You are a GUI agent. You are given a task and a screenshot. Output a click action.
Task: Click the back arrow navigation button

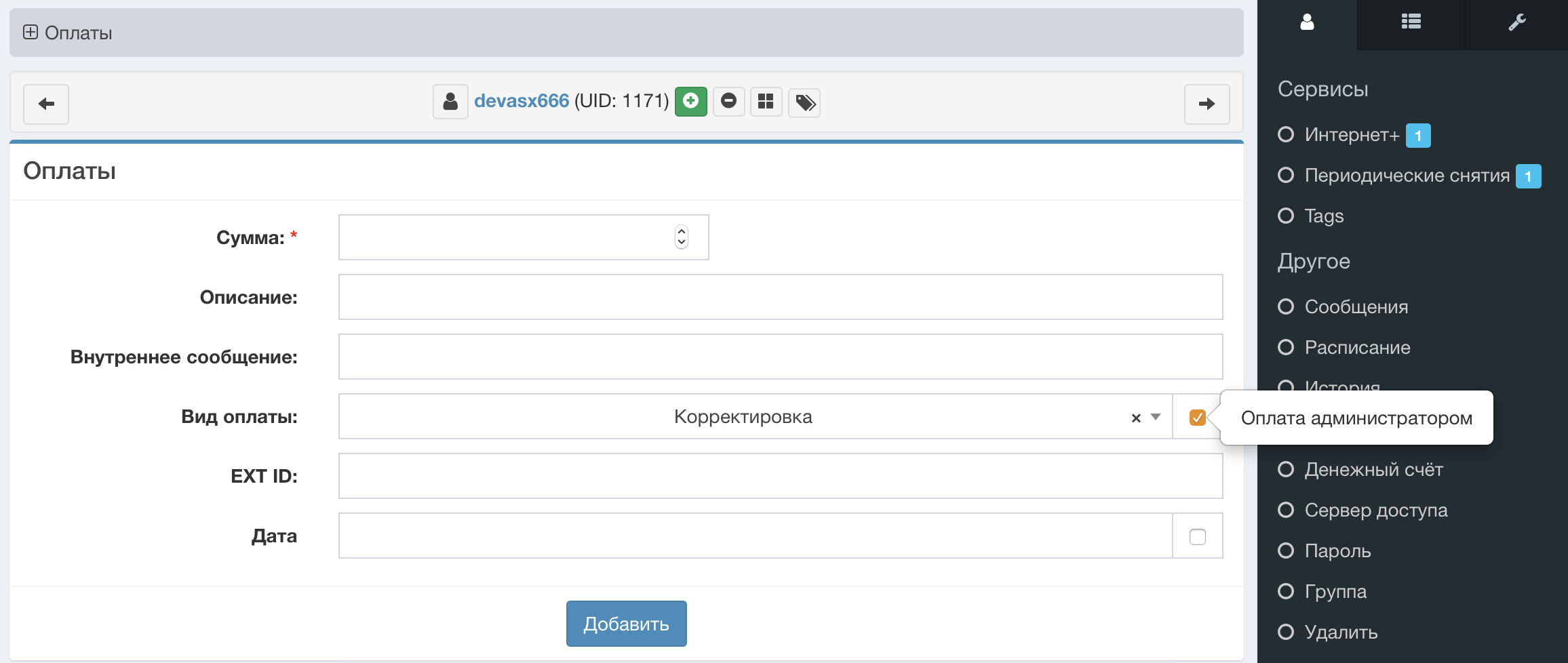[x=46, y=104]
